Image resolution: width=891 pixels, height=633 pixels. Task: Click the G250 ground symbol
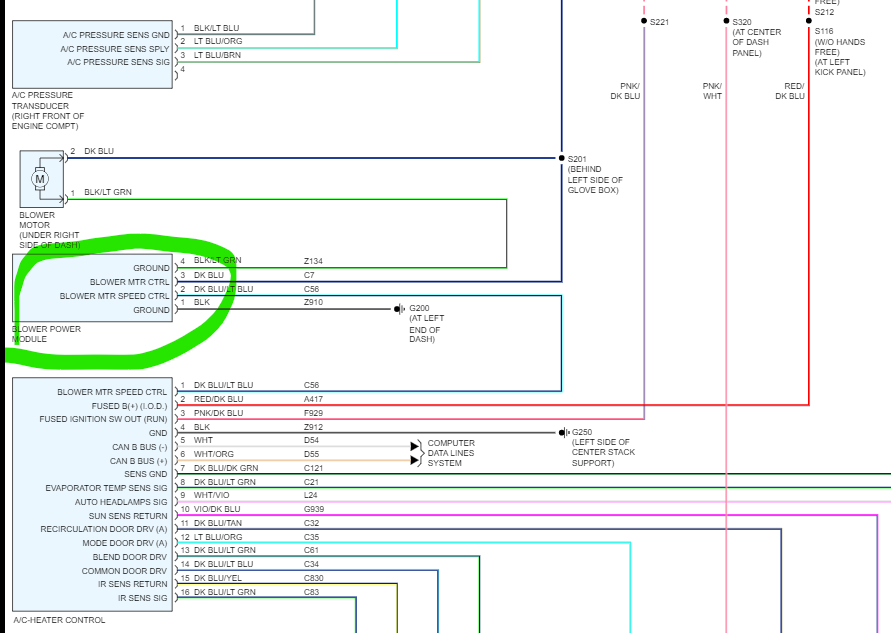point(563,433)
